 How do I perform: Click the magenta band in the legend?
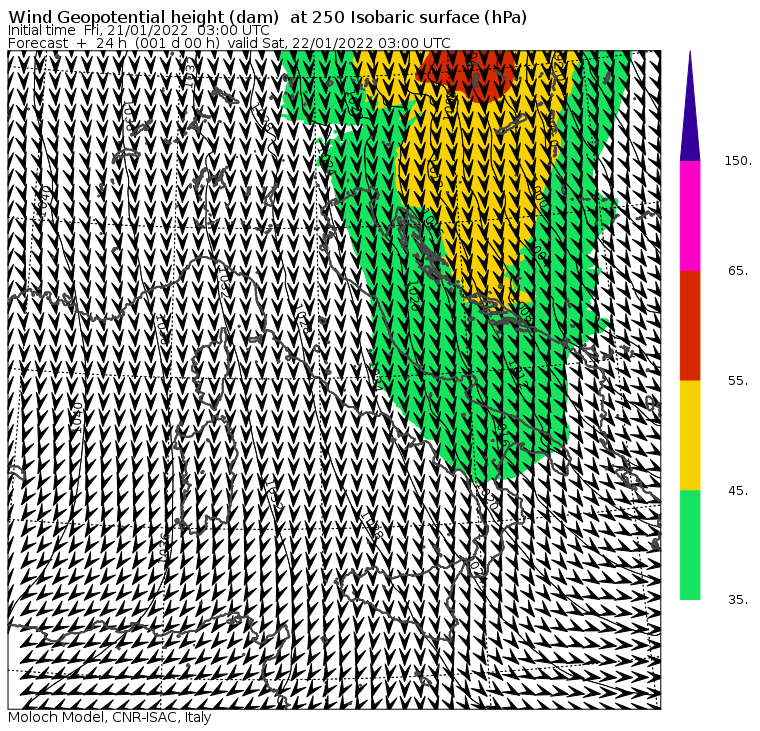690,216
